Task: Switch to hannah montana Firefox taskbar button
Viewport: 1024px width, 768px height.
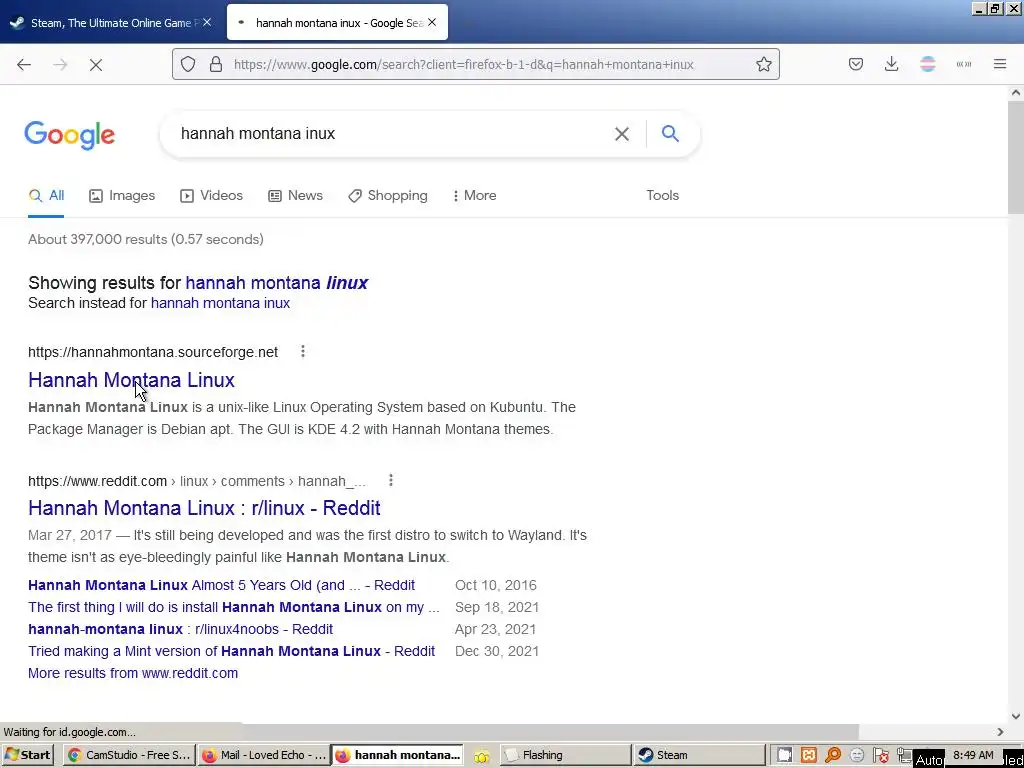Action: (397, 756)
